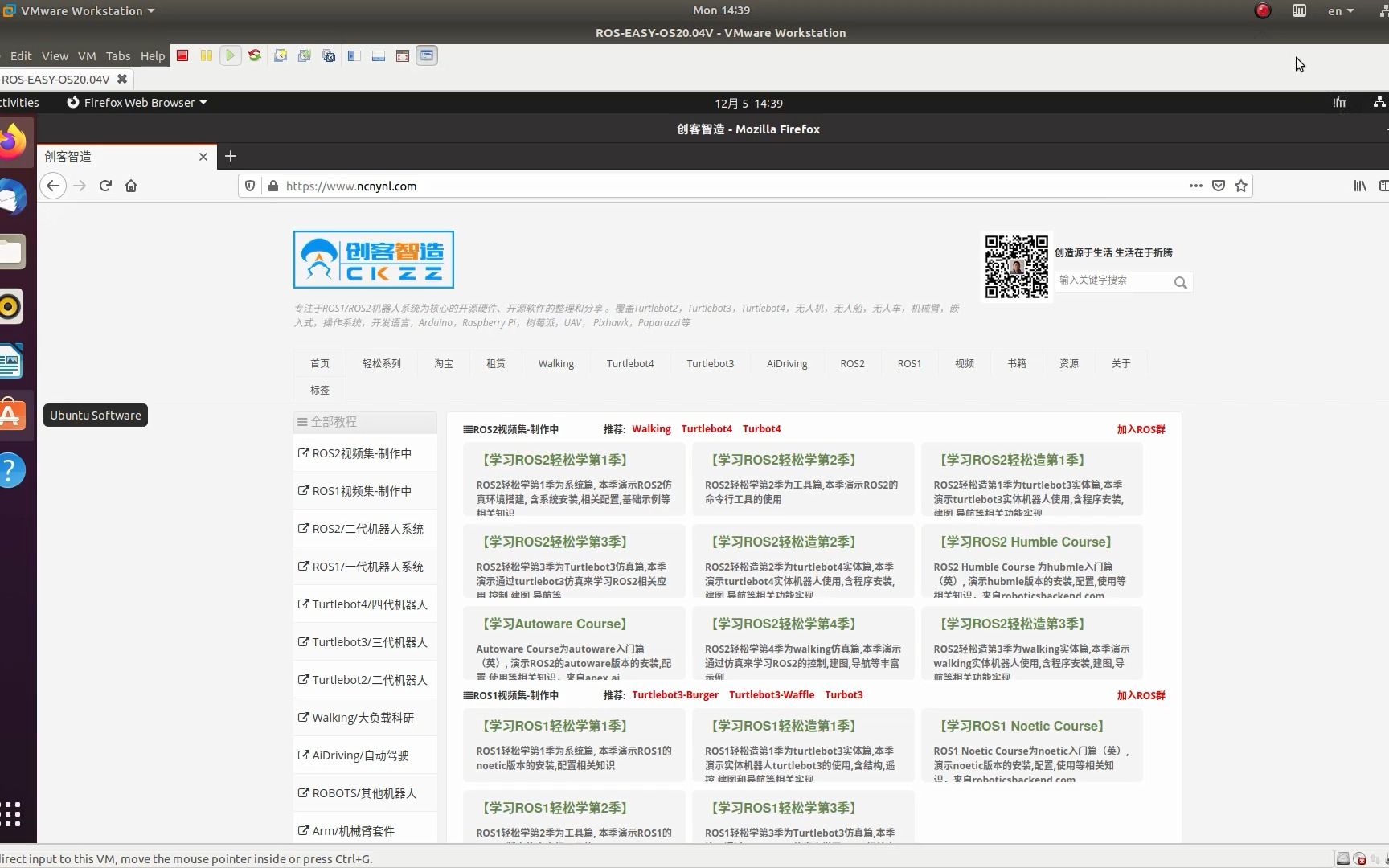The image size is (1389, 868).
Task: Click the 输入关键字搜索 search box
Action: (x=1113, y=280)
